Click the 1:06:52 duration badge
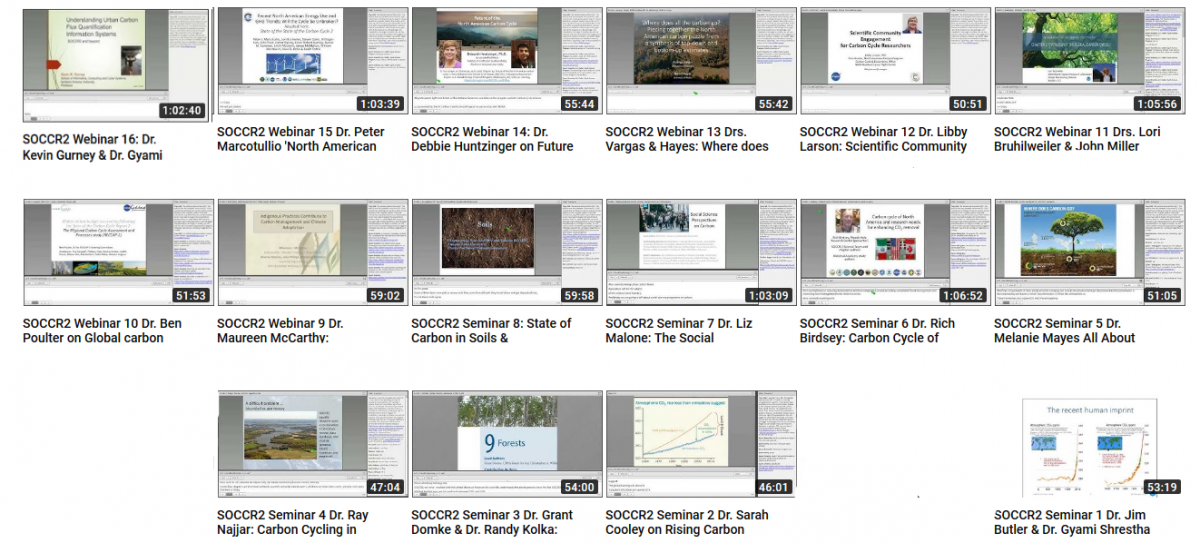The image size is (1200, 543). point(962,296)
